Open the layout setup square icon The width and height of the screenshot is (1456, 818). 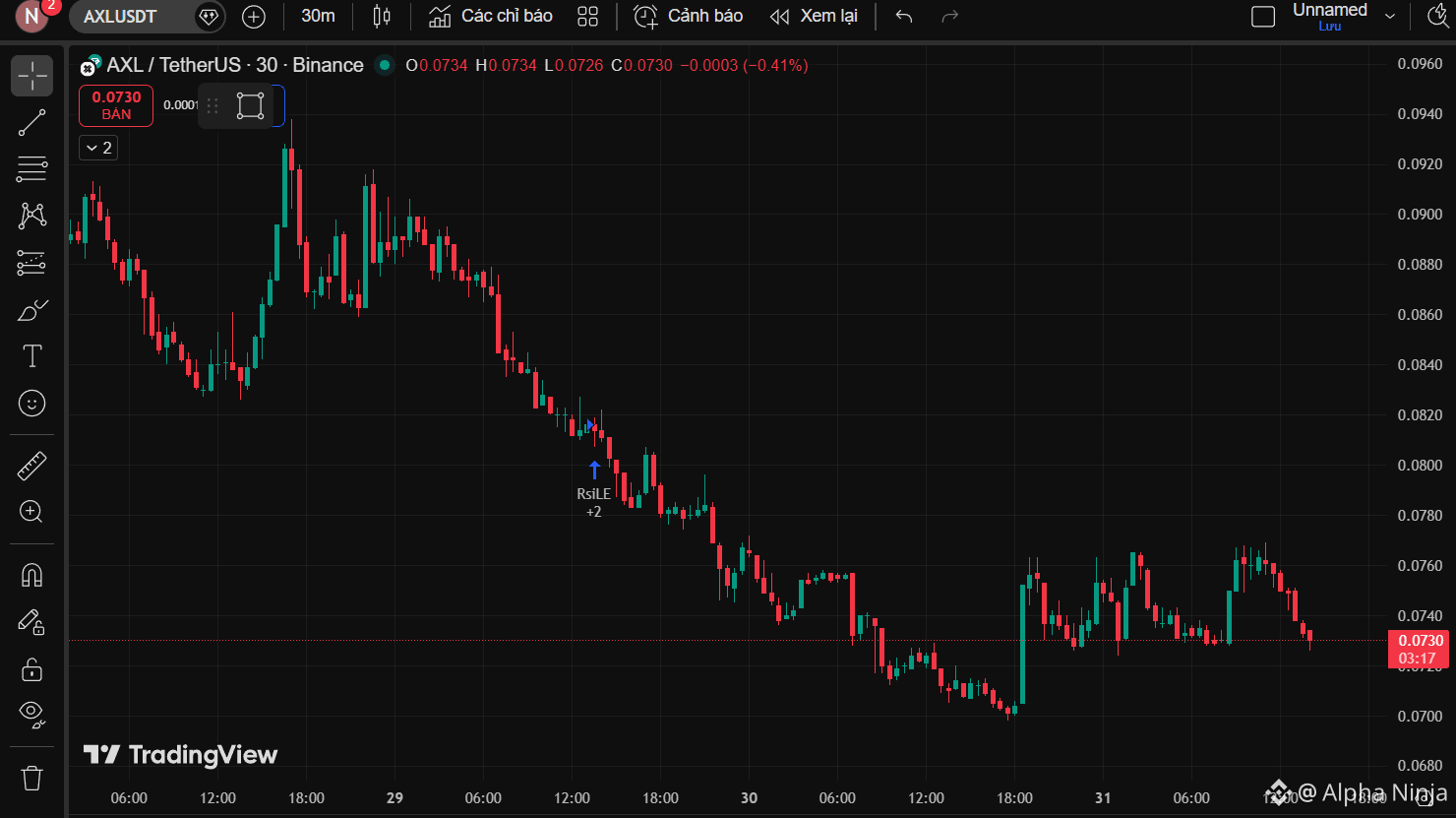[x=1263, y=17]
